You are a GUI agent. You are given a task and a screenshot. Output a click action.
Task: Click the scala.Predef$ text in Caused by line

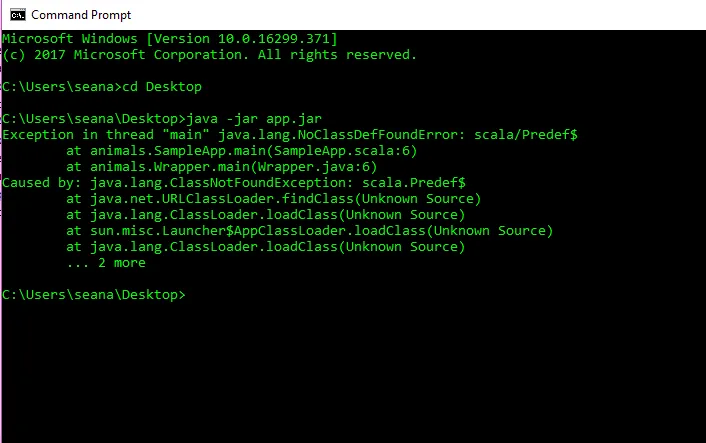[414, 183]
